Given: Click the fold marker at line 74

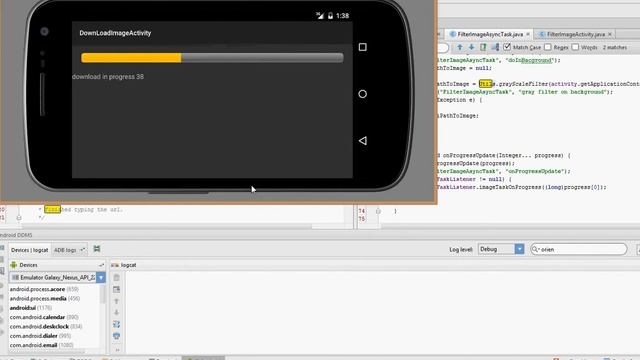Looking at the screenshot, I should point(378,211).
